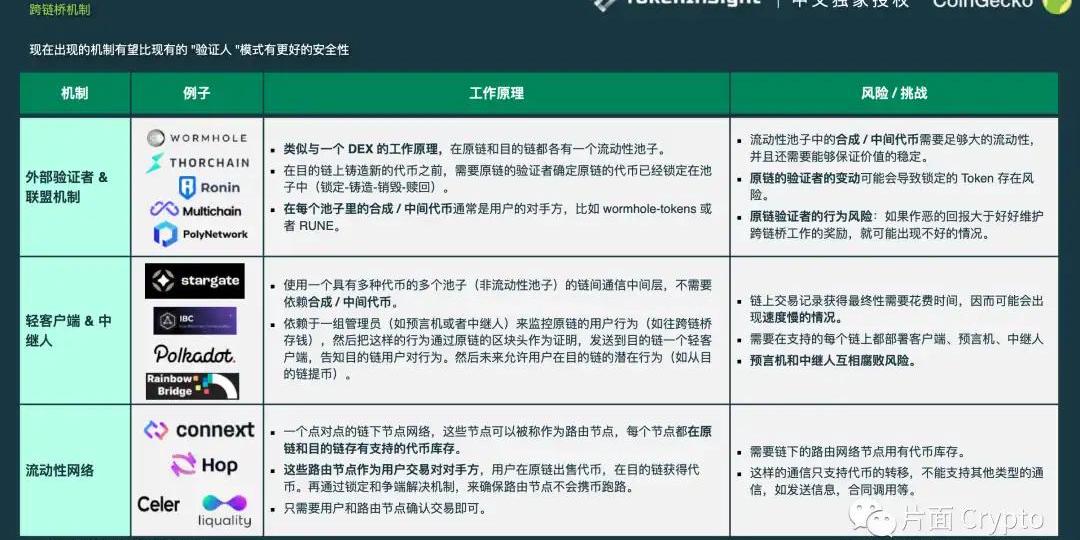Click the risk bullet 需要链下的路由网络节点用有代币库存
Viewport: 1080px width, 540px height.
tap(851, 452)
